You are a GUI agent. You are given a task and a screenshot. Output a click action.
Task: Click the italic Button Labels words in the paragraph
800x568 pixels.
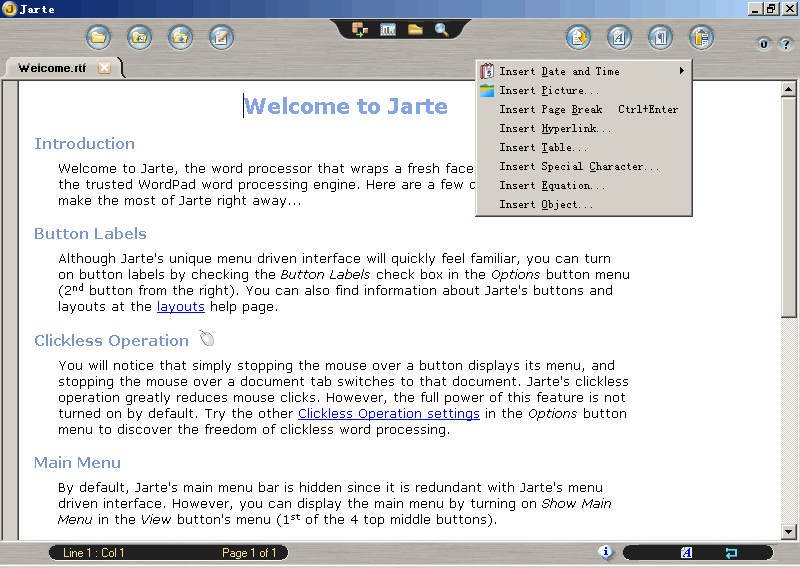[325, 275]
